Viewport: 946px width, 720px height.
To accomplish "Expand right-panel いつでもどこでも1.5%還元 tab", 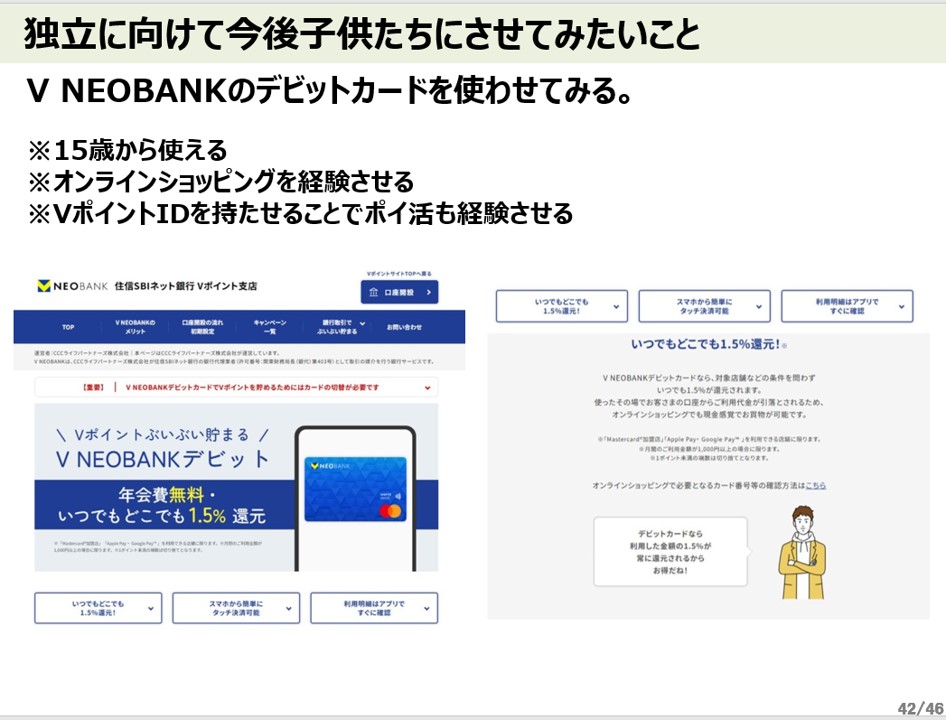I will 562,306.
